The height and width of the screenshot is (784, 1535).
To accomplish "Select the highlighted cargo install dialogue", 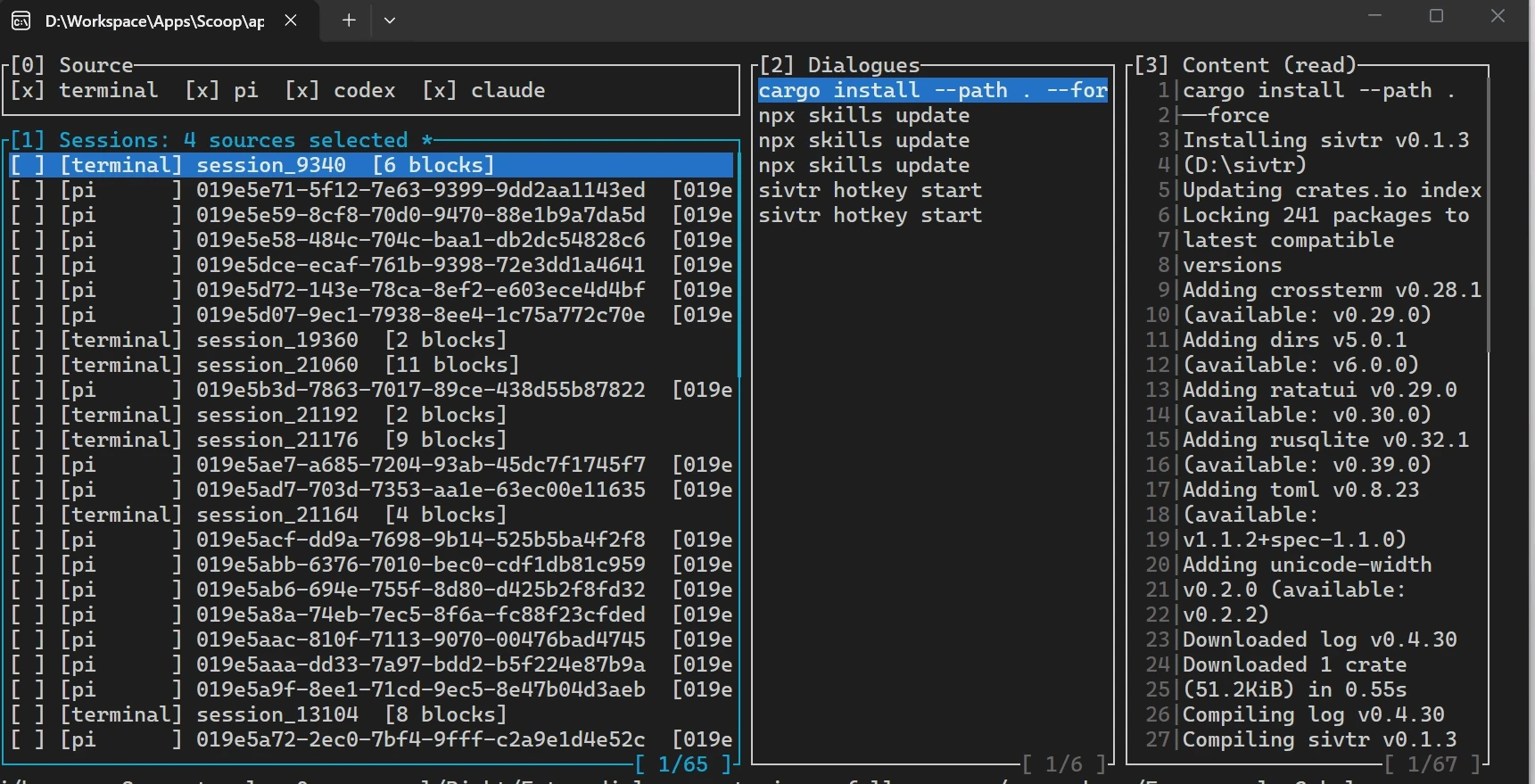I will click(x=933, y=90).
